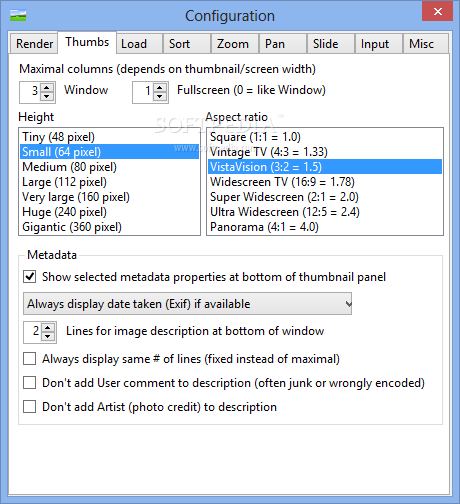
Task: Open the Always display date taken dropdown
Action: (x=187, y=304)
